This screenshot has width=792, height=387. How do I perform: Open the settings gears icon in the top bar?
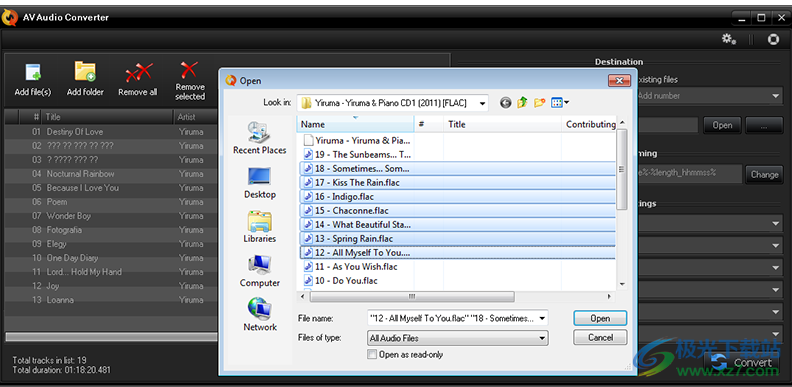[728, 39]
